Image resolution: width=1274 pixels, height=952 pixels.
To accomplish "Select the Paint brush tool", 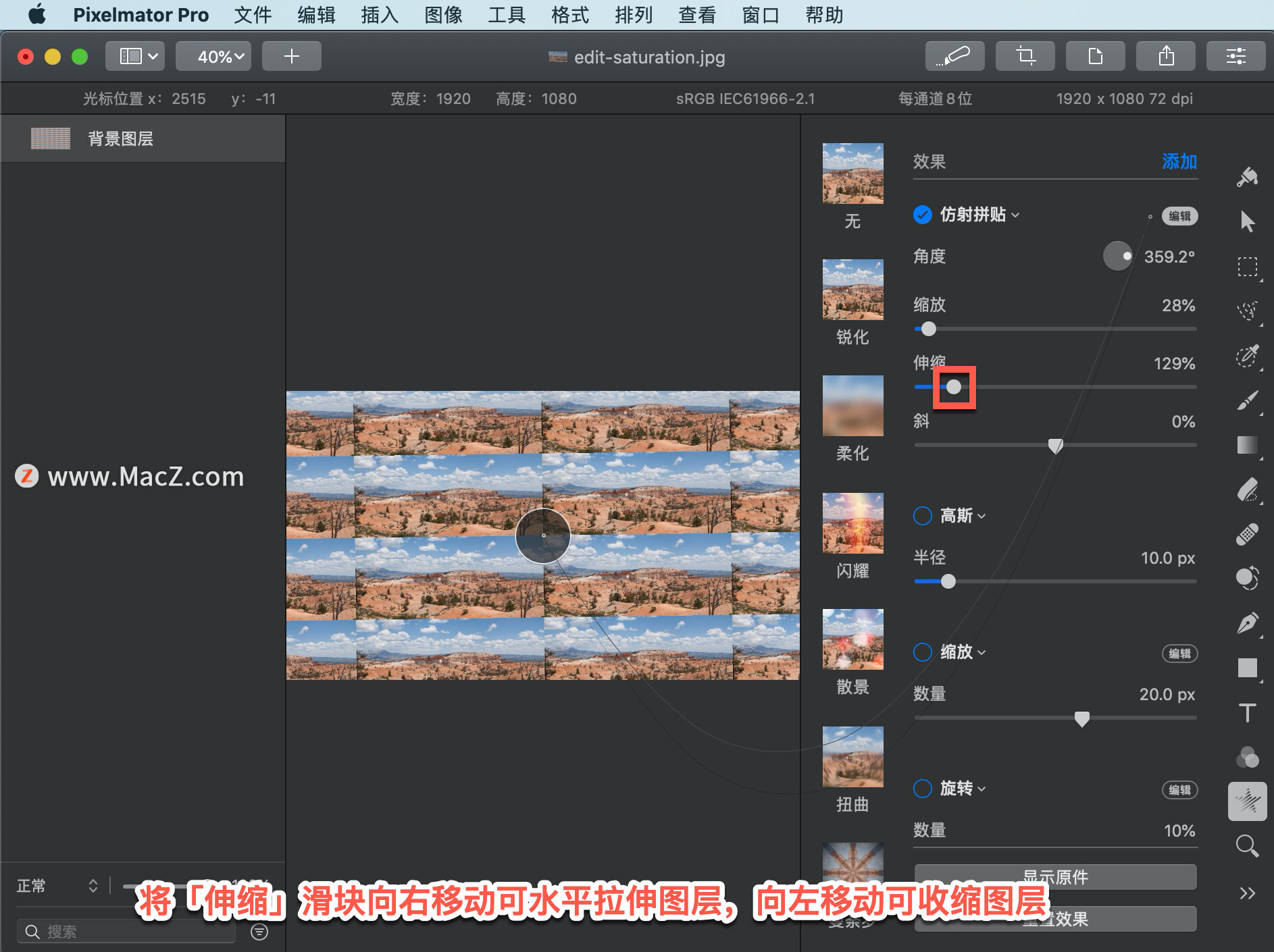I will 1247,400.
